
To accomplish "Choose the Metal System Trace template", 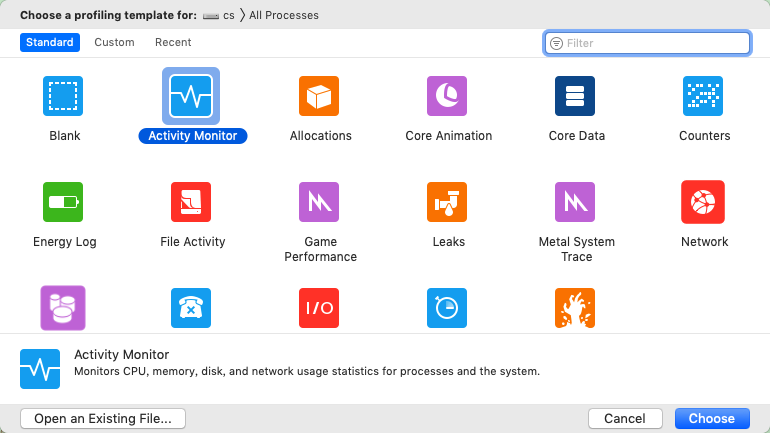I will tap(575, 202).
